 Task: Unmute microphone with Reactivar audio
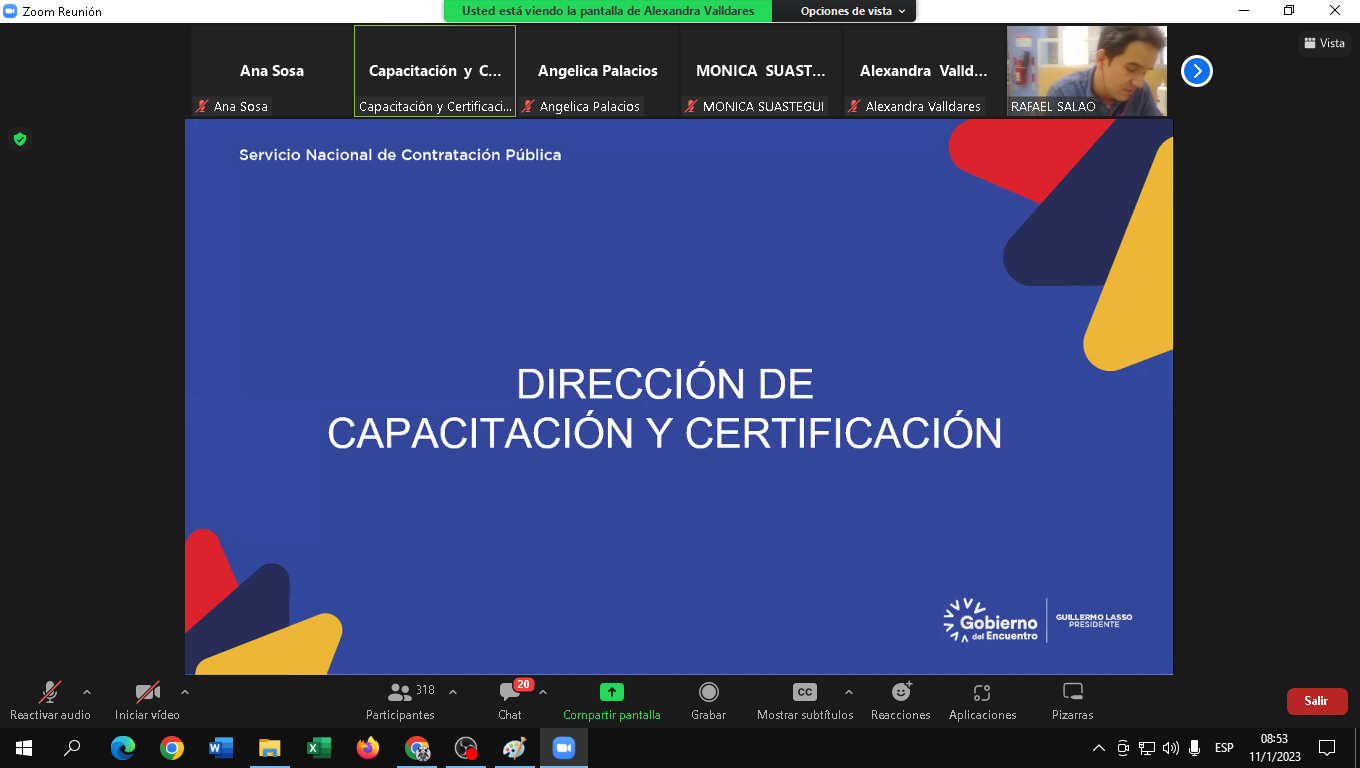coord(50,700)
